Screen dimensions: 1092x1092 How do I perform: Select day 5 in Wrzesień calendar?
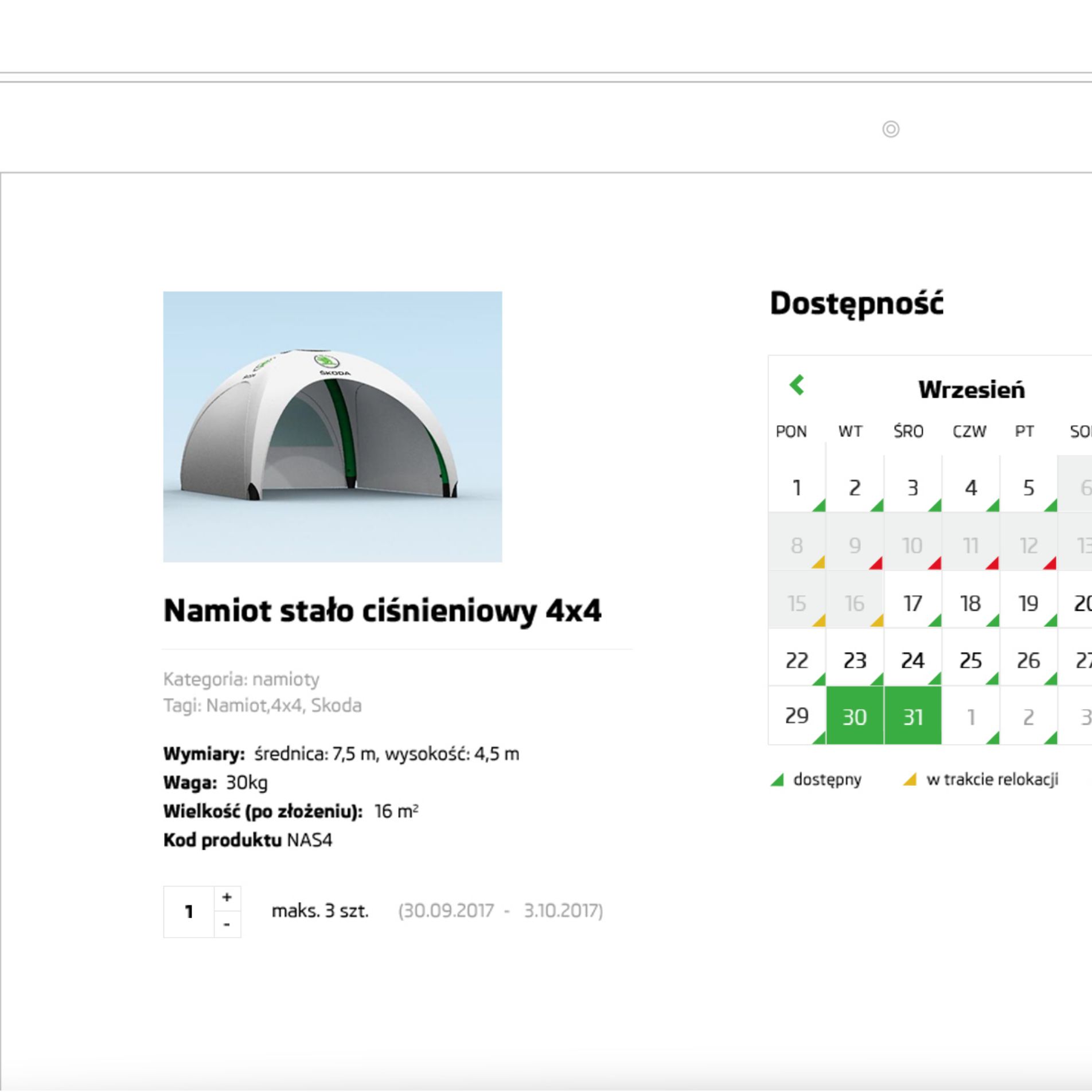tap(1028, 483)
